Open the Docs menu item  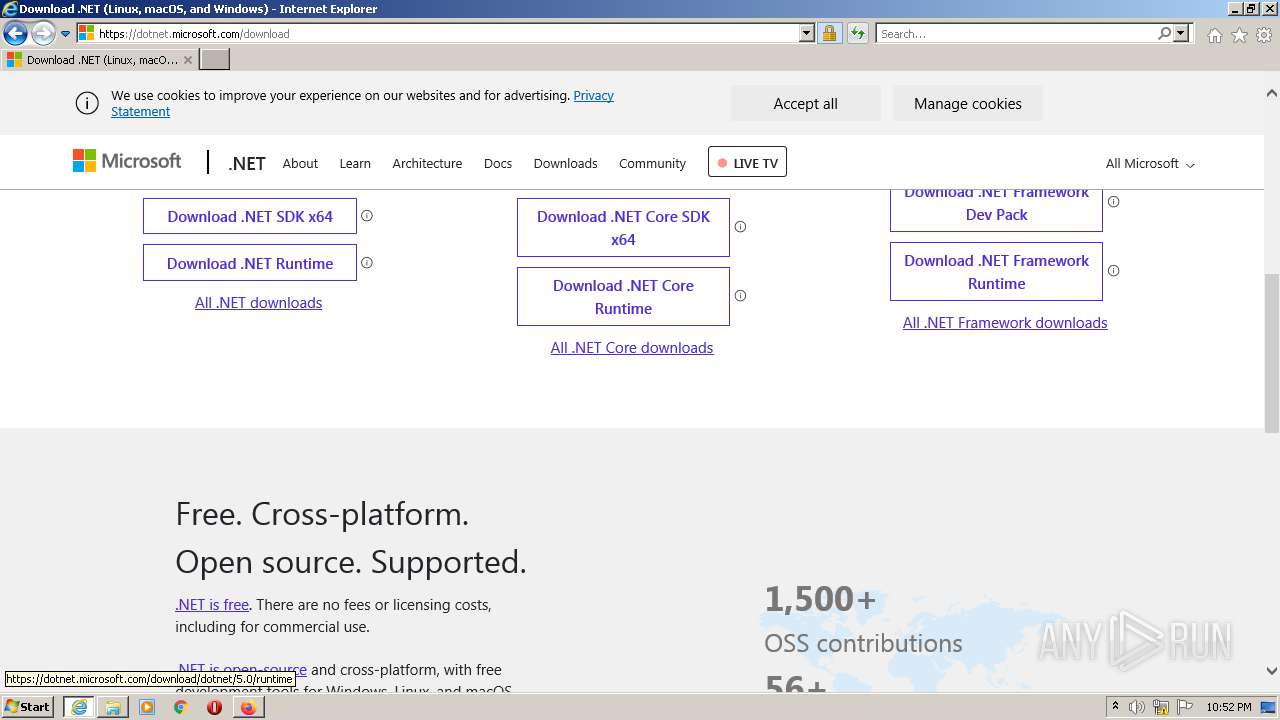[x=498, y=163]
